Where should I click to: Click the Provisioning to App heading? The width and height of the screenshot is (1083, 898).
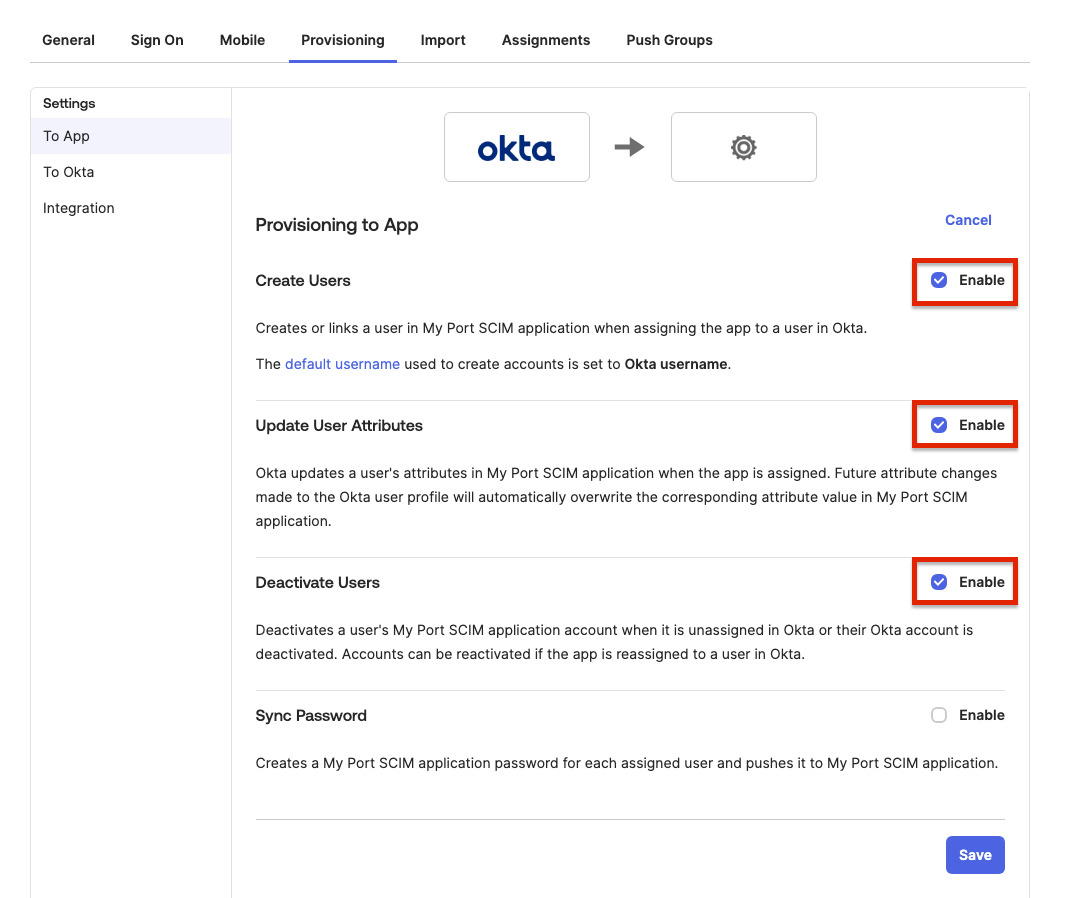pos(337,225)
